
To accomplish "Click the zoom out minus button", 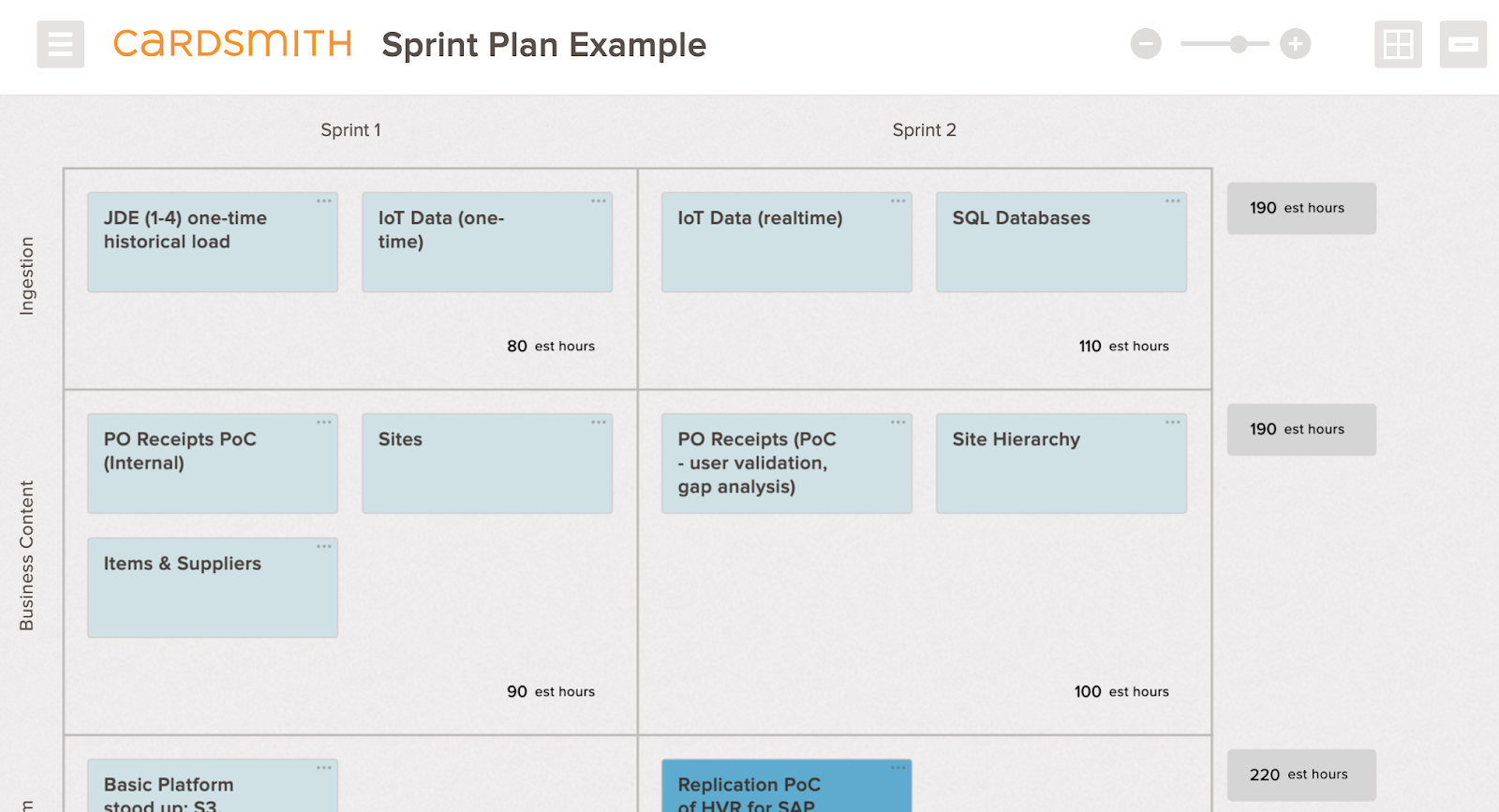I will click(1145, 44).
